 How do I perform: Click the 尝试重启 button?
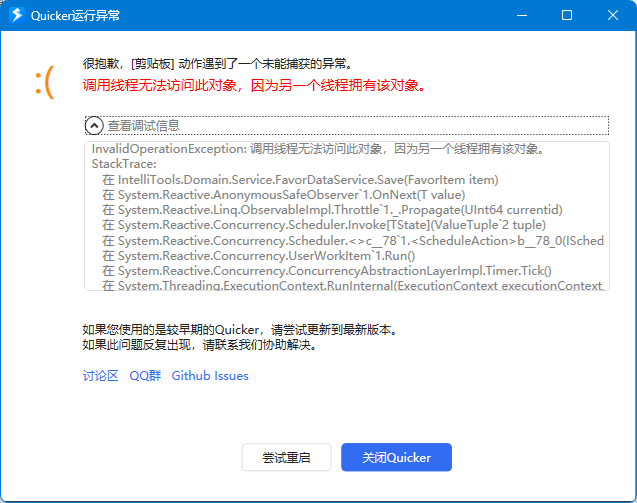pos(286,457)
